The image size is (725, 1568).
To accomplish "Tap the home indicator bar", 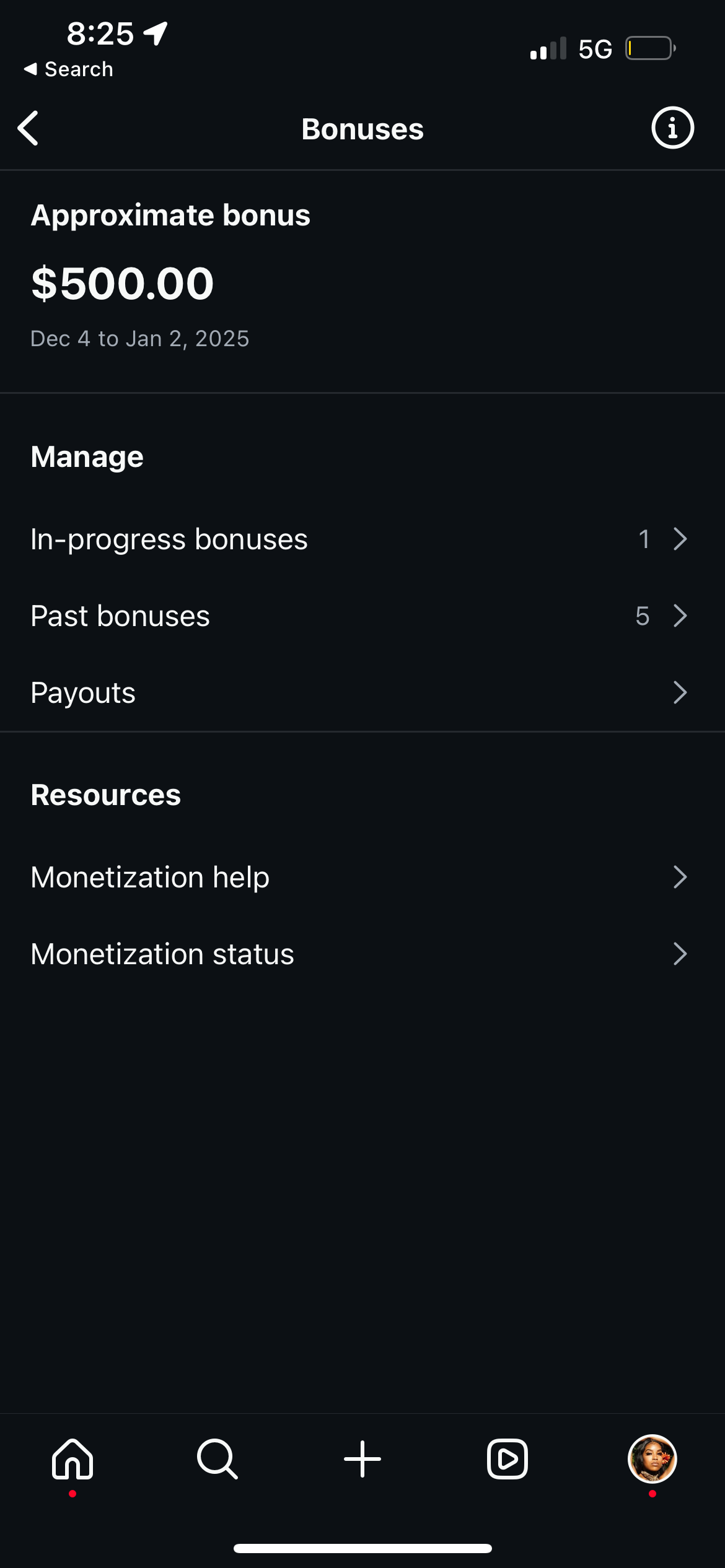I will click(362, 1548).
